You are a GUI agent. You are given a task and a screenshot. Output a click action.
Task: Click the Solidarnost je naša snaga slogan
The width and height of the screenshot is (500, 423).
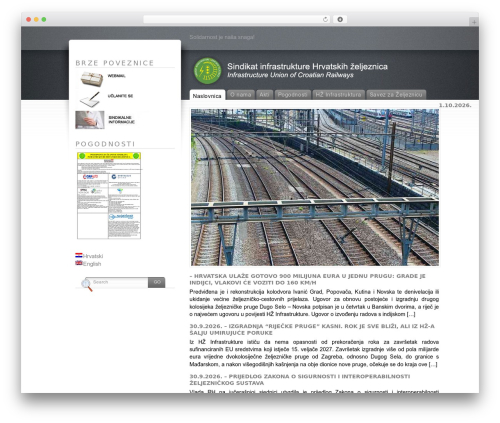[x=222, y=37]
